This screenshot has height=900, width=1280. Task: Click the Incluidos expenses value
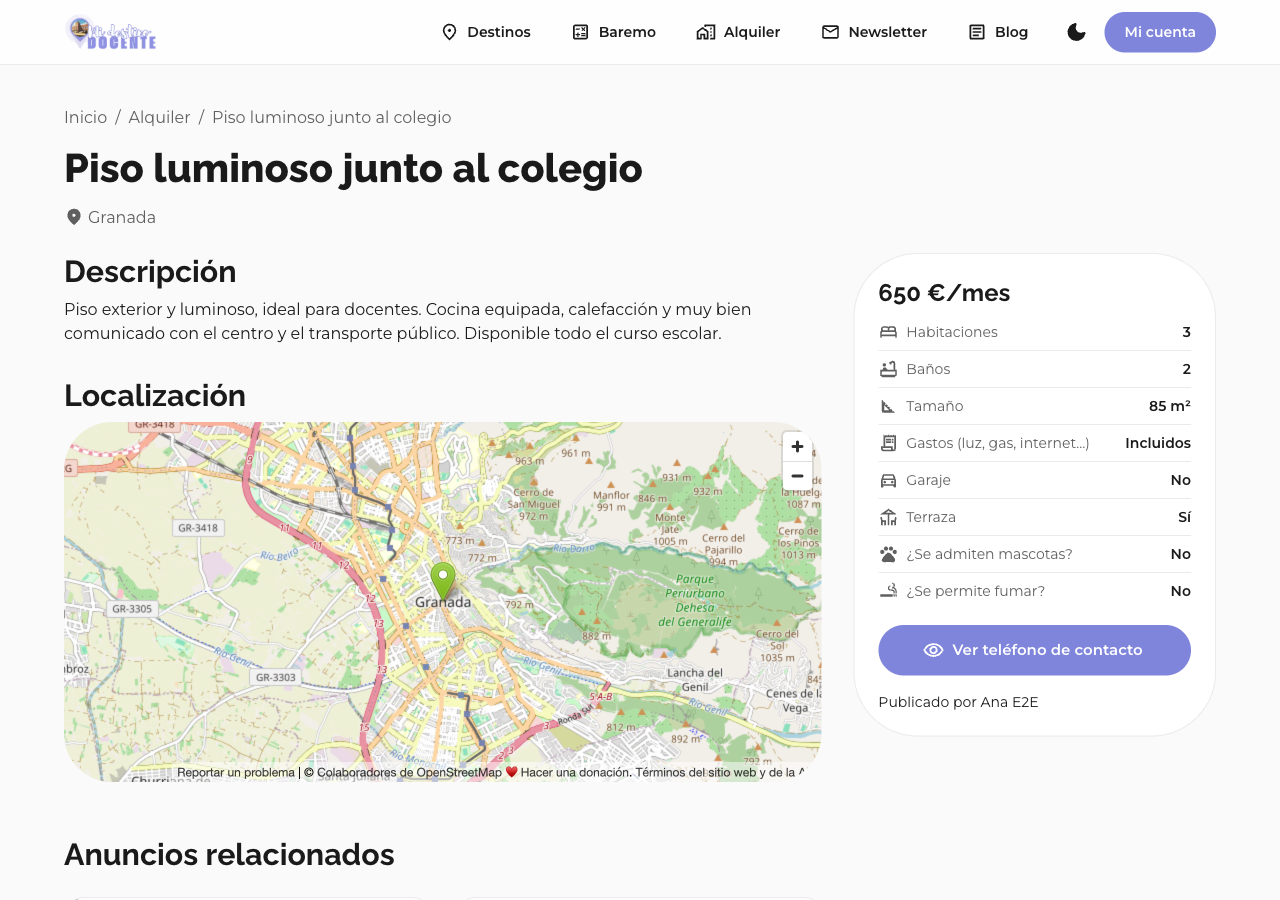1158,443
